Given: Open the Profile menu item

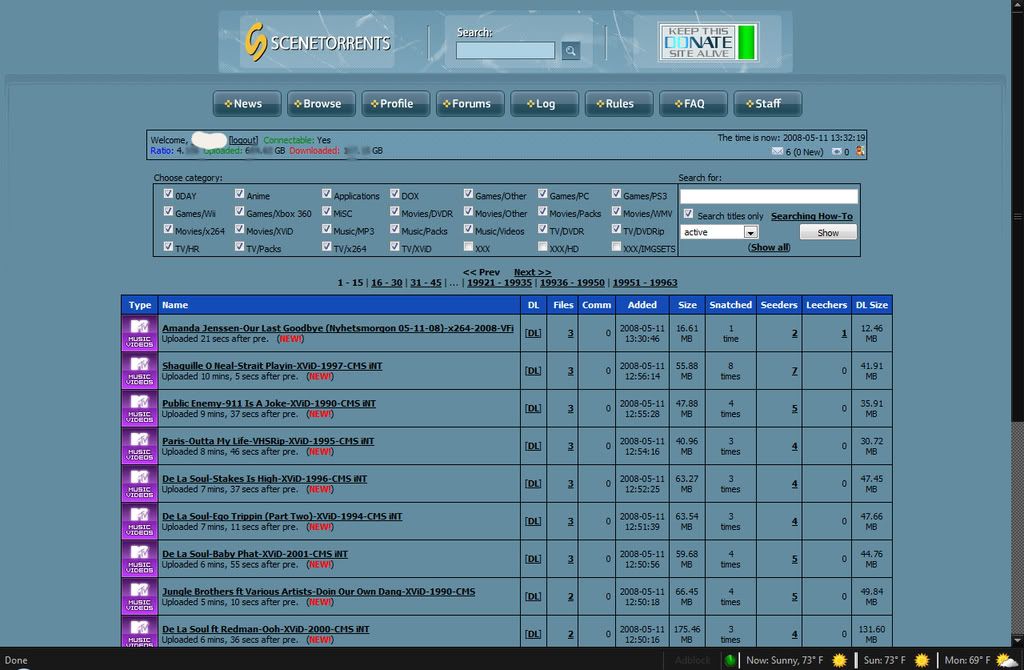Looking at the screenshot, I should pyautogui.click(x=396, y=104).
